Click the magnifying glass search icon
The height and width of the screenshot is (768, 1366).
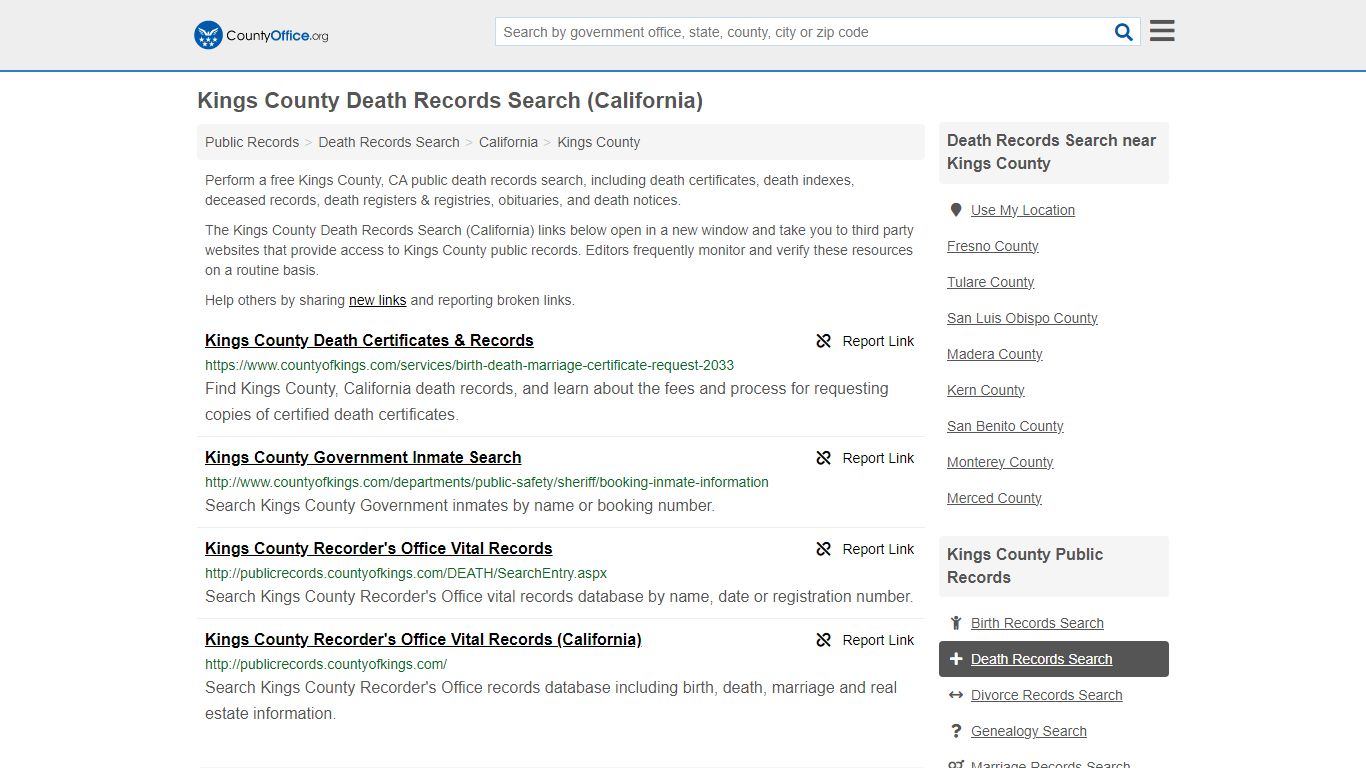point(1124,32)
